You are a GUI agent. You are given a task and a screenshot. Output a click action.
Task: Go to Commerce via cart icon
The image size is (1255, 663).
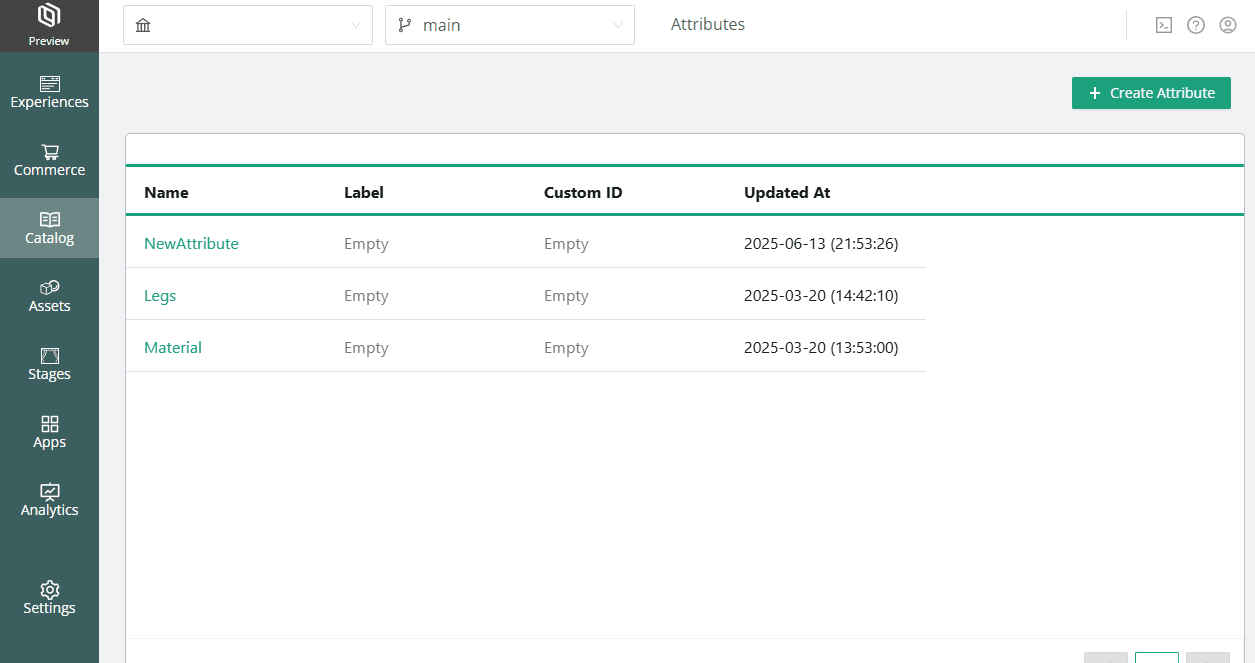[x=49, y=160]
